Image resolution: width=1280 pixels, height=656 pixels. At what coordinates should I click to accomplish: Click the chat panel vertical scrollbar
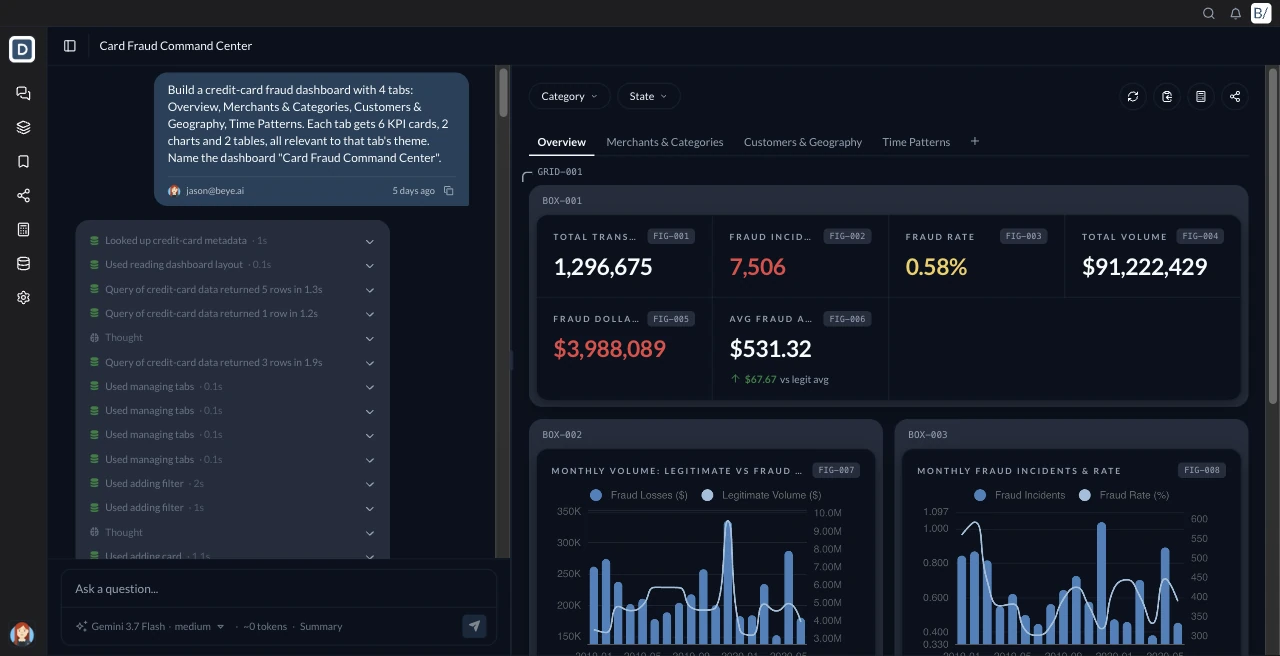coord(503,92)
